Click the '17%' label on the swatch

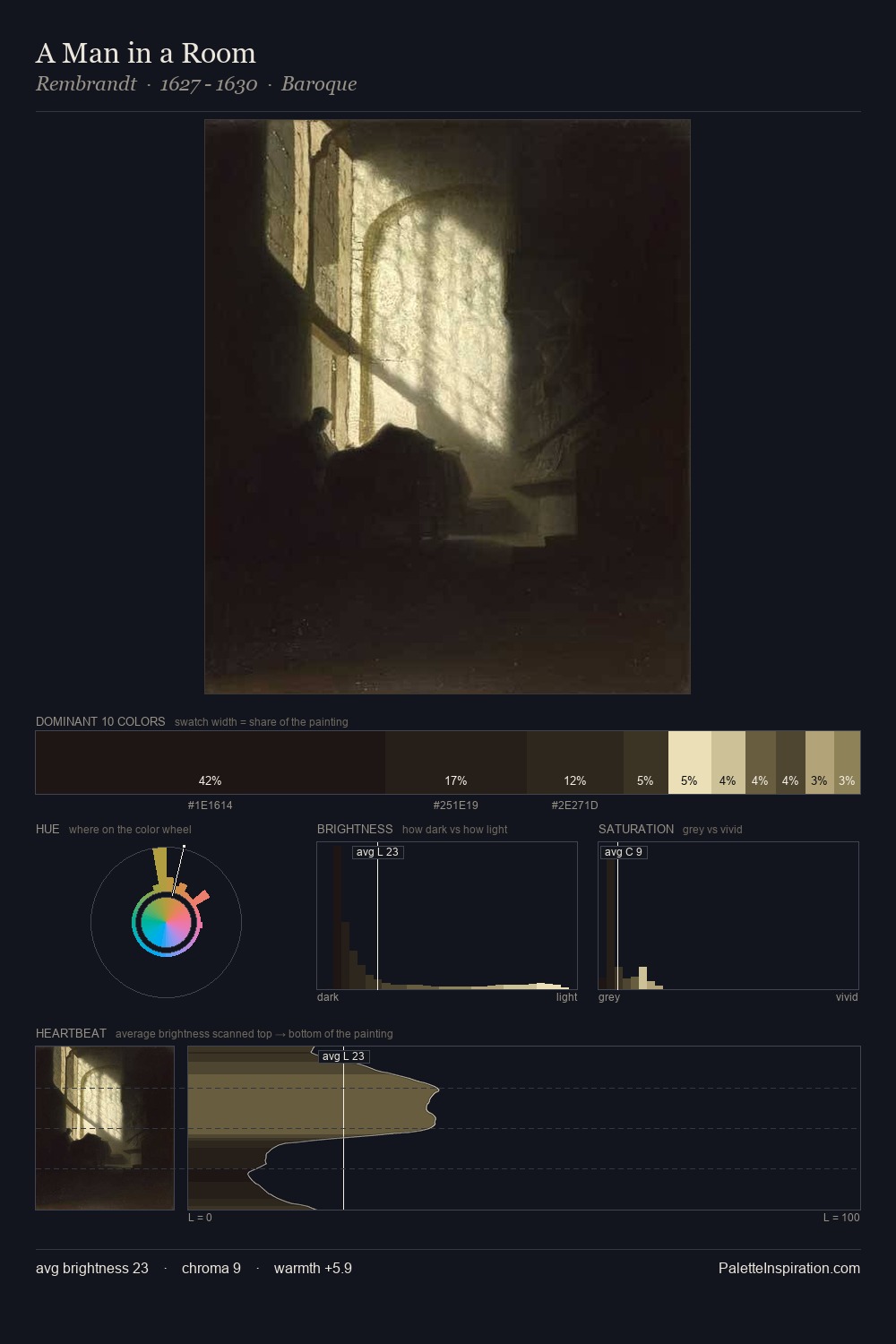pos(456,781)
